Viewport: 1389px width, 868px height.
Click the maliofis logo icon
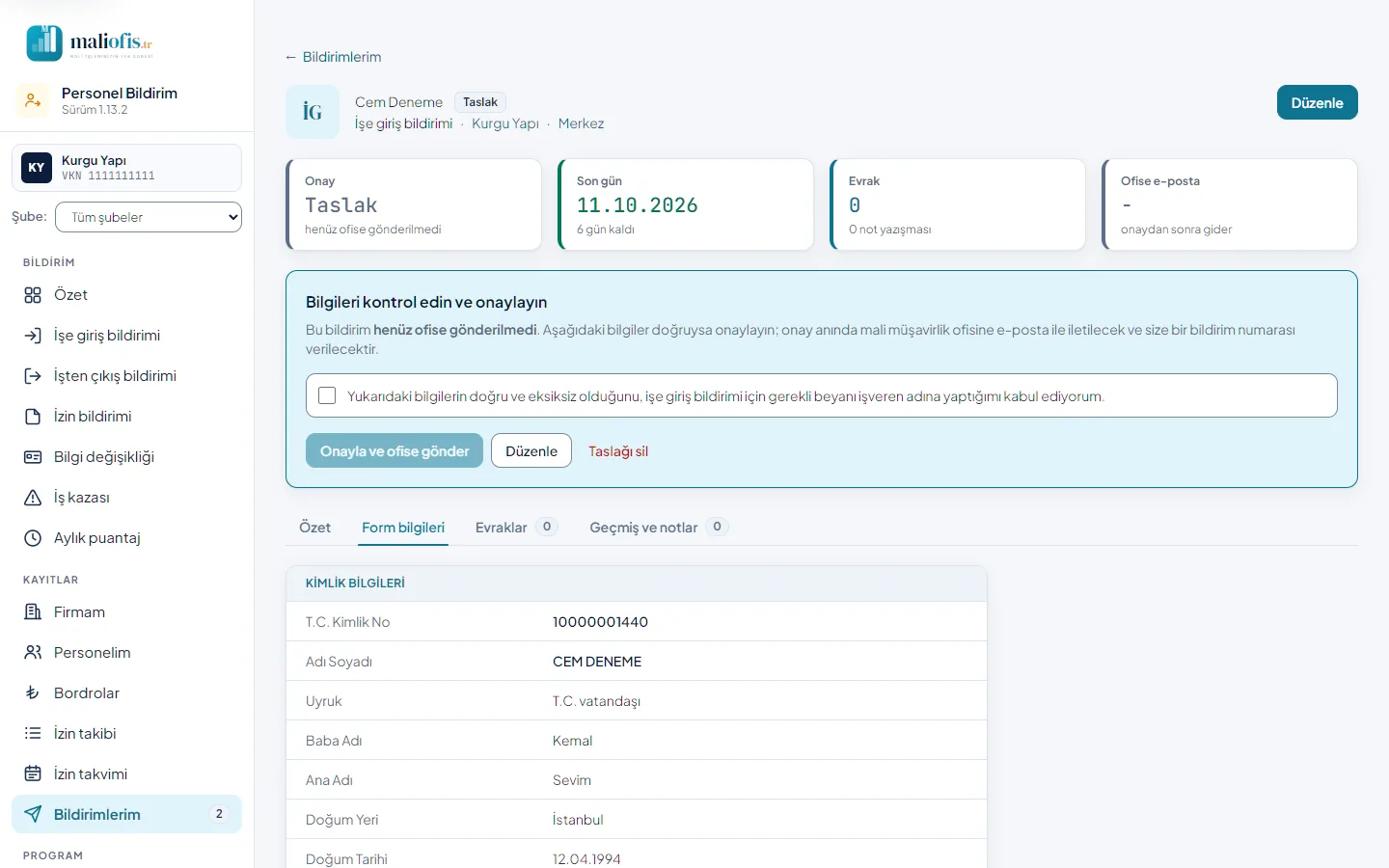point(44,43)
